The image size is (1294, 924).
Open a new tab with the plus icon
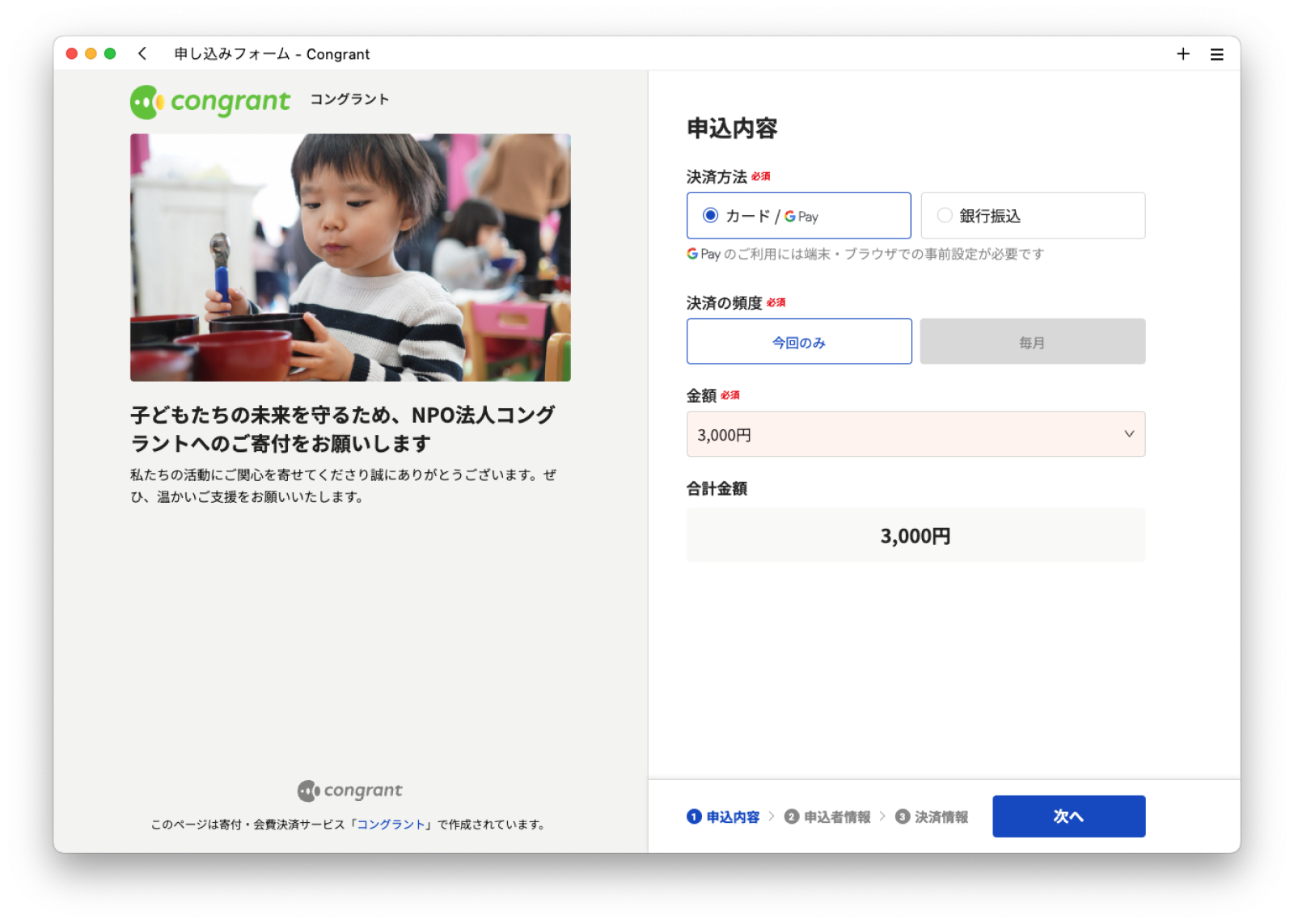[x=1182, y=53]
